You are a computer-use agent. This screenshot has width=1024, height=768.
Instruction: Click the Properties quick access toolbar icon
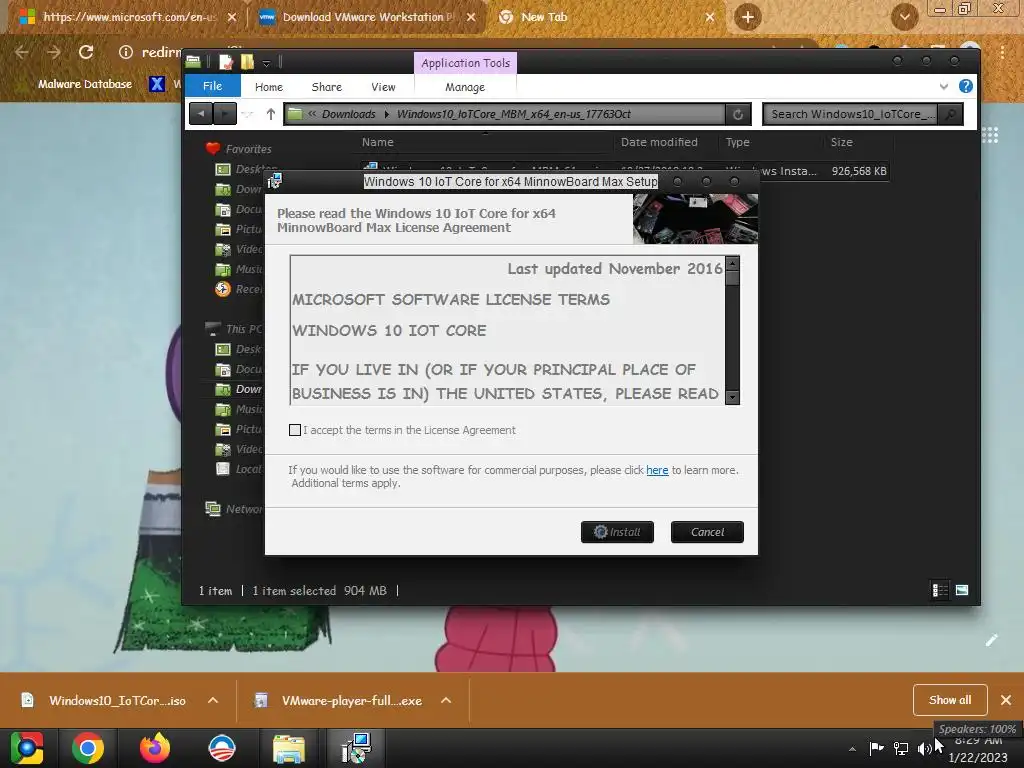point(226,62)
